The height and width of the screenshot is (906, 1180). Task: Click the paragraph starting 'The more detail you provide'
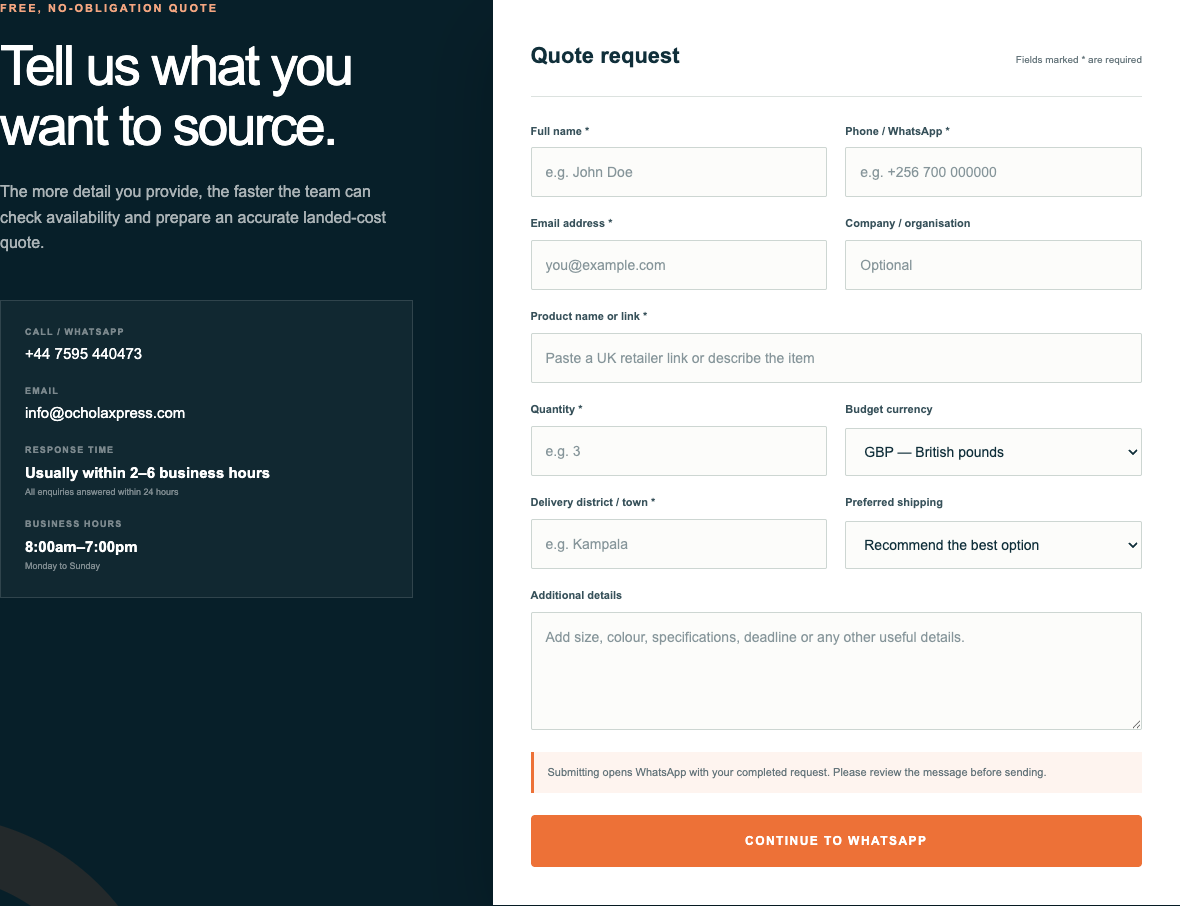click(193, 217)
